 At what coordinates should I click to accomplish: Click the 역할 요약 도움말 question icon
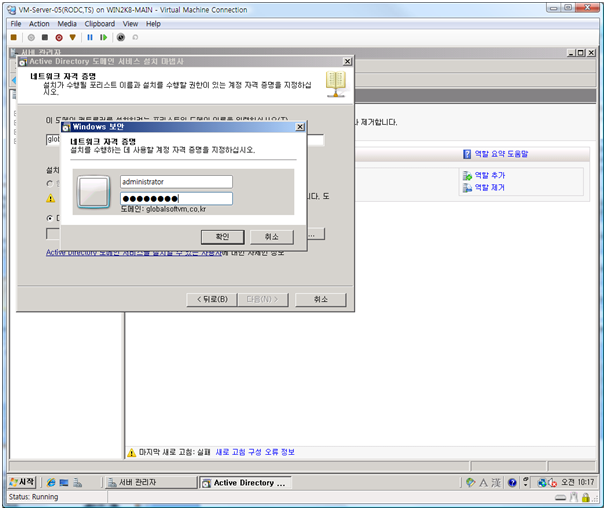[x=467, y=154]
